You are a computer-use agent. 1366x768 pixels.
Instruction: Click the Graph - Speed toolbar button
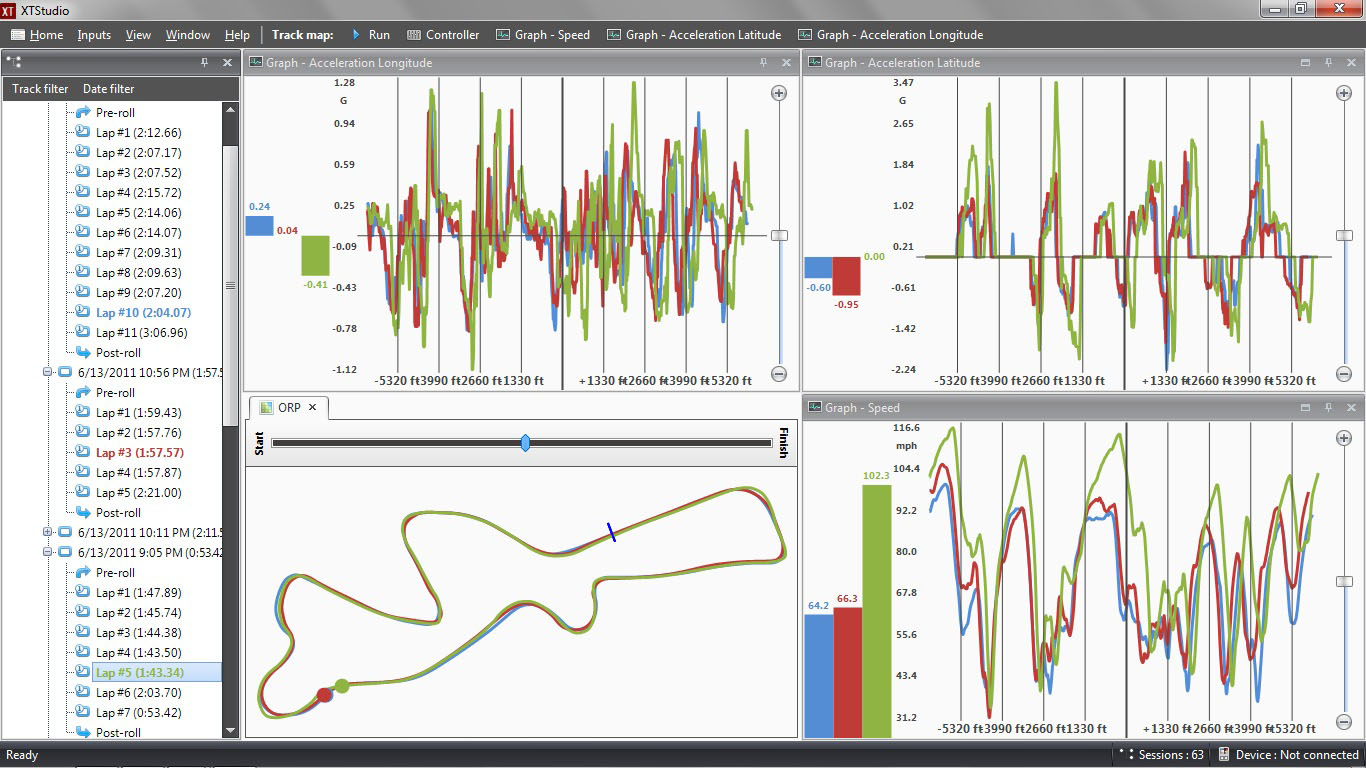543,35
